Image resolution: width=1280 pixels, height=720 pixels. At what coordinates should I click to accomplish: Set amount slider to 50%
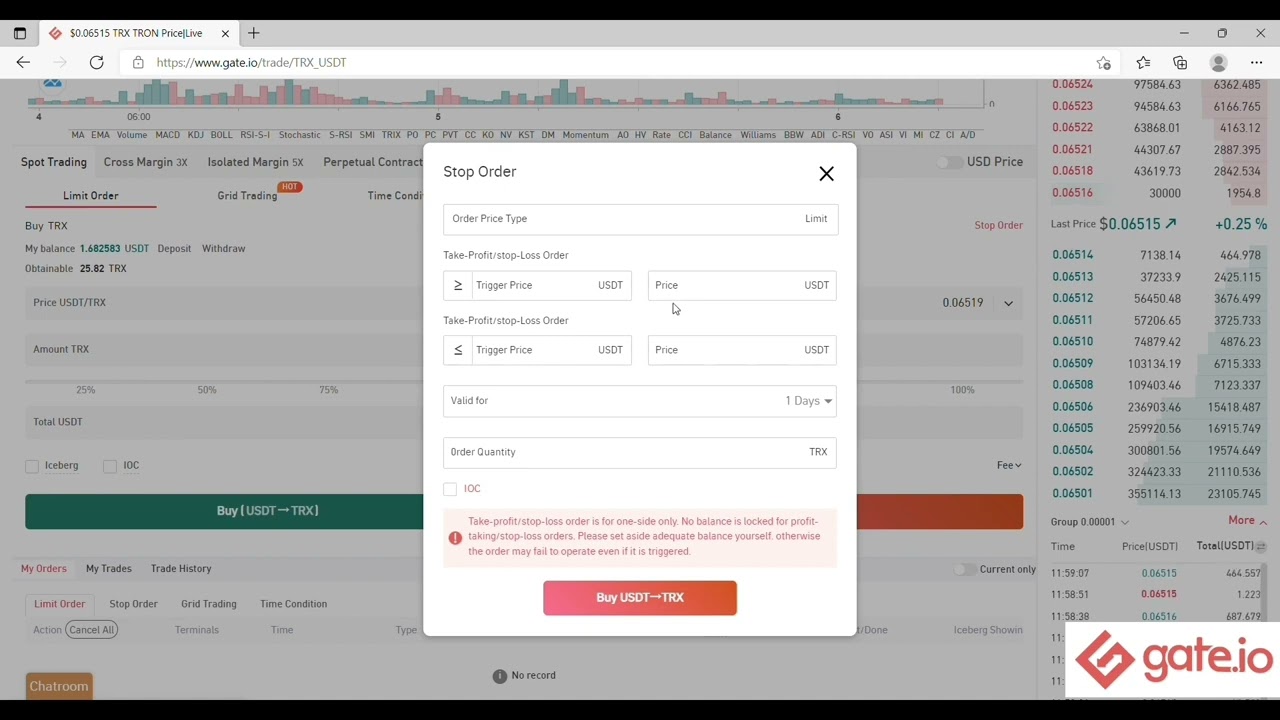207,390
